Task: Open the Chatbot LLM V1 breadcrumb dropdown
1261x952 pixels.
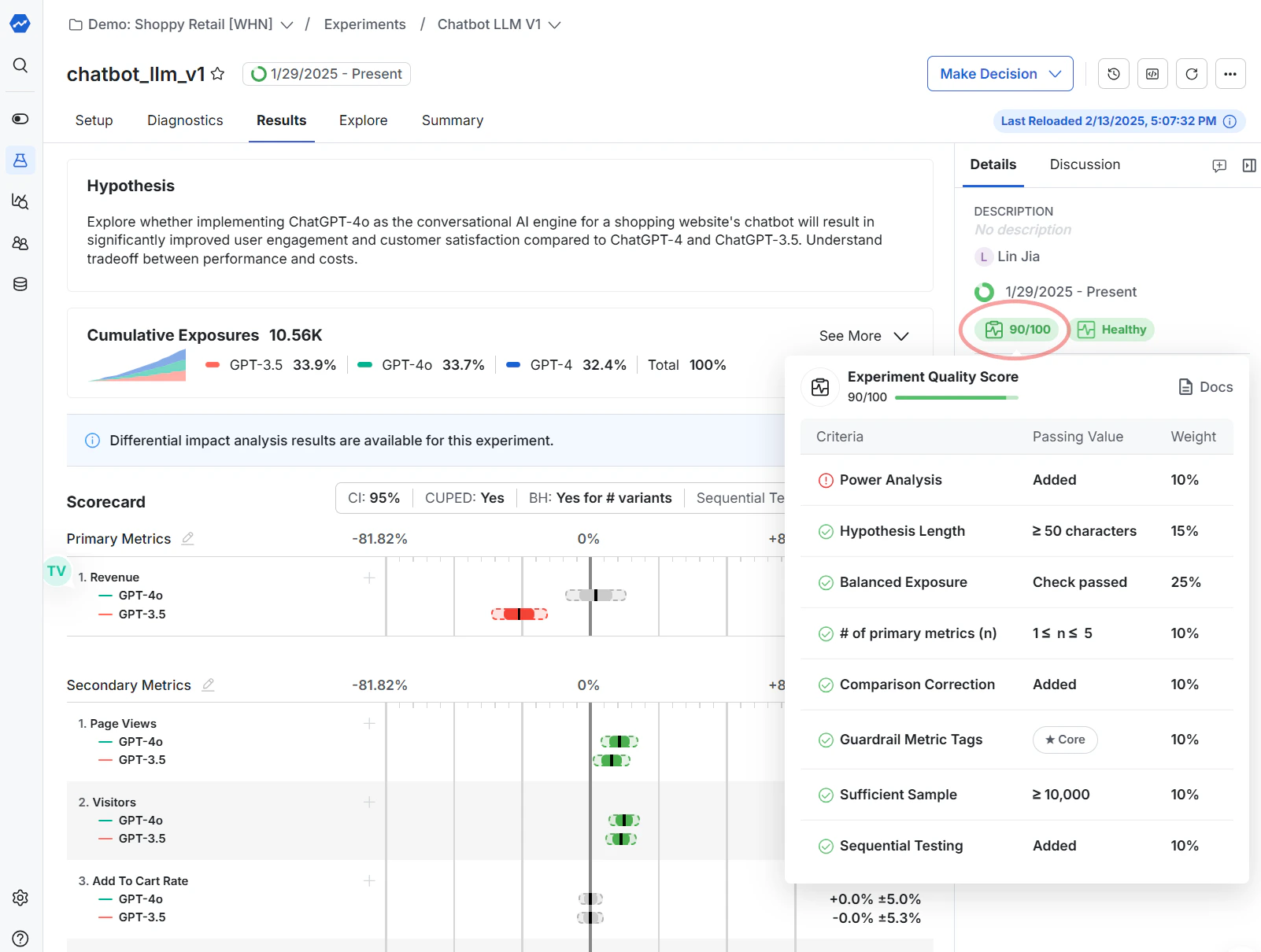Action: [556, 24]
